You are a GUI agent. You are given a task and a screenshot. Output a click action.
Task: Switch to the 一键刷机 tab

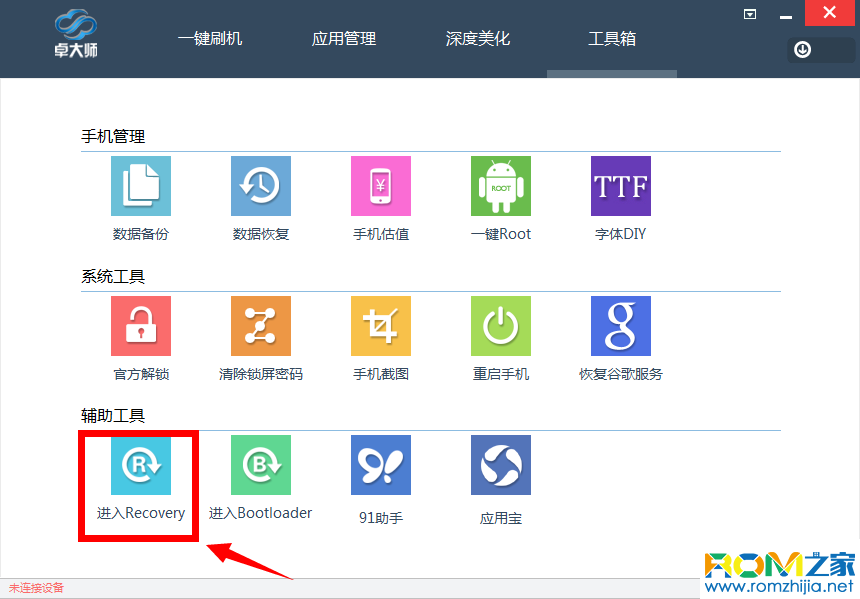pos(210,38)
